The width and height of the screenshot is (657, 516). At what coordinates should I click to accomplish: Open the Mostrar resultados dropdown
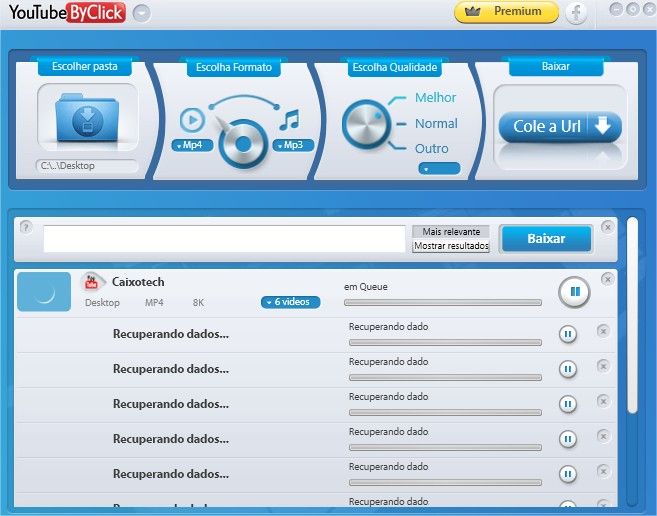[x=451, y=246]
